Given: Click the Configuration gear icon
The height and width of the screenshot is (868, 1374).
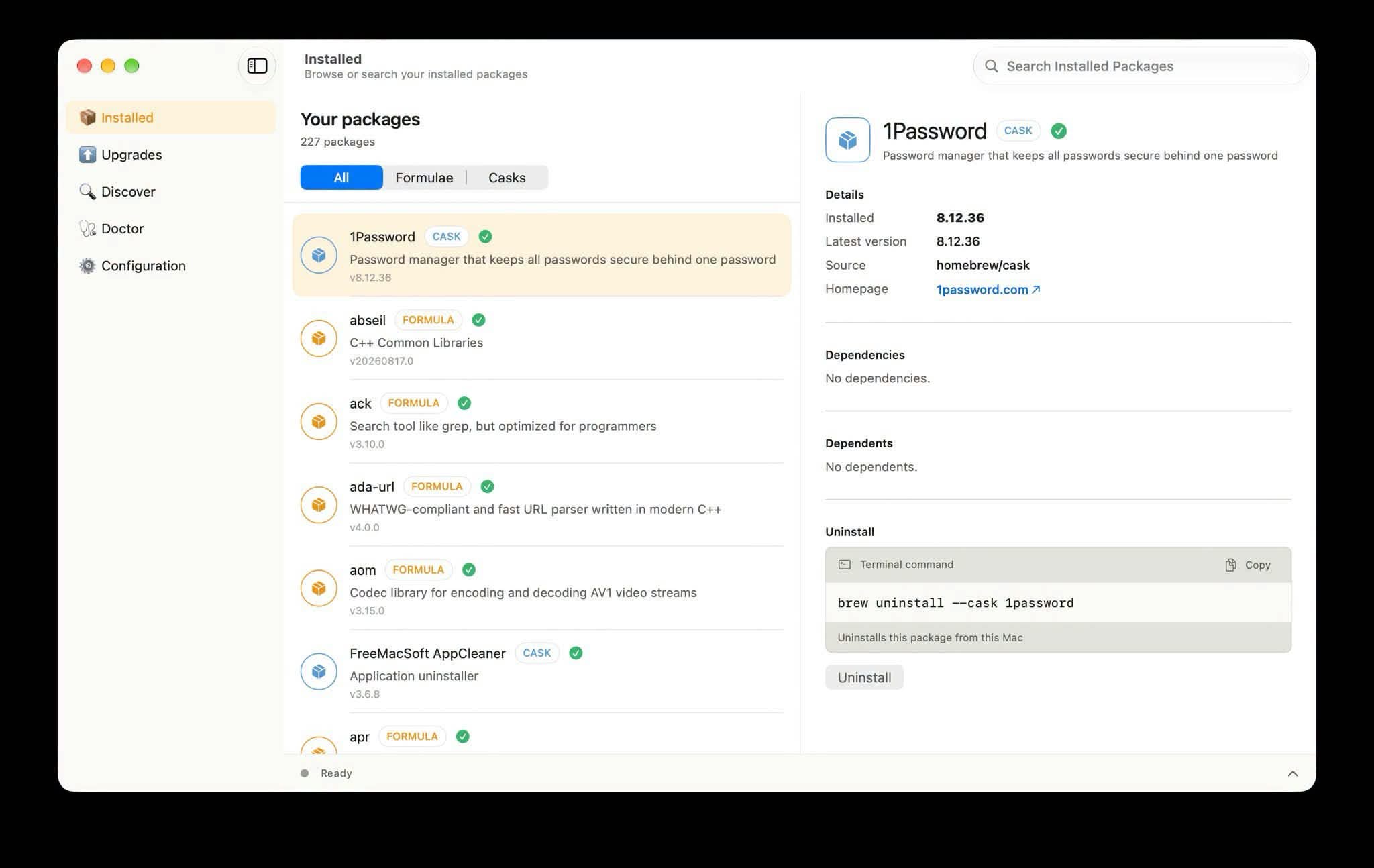Looking at the screenshot, I should pyautogui.click(x=87, y=266).
